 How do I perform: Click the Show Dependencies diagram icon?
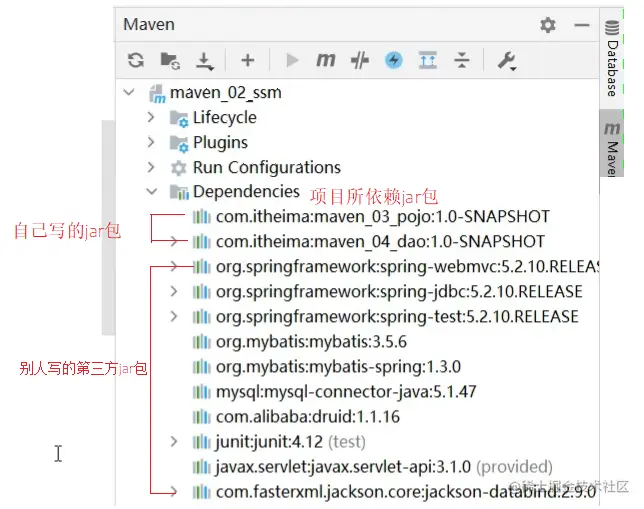[x=428, y=60]
